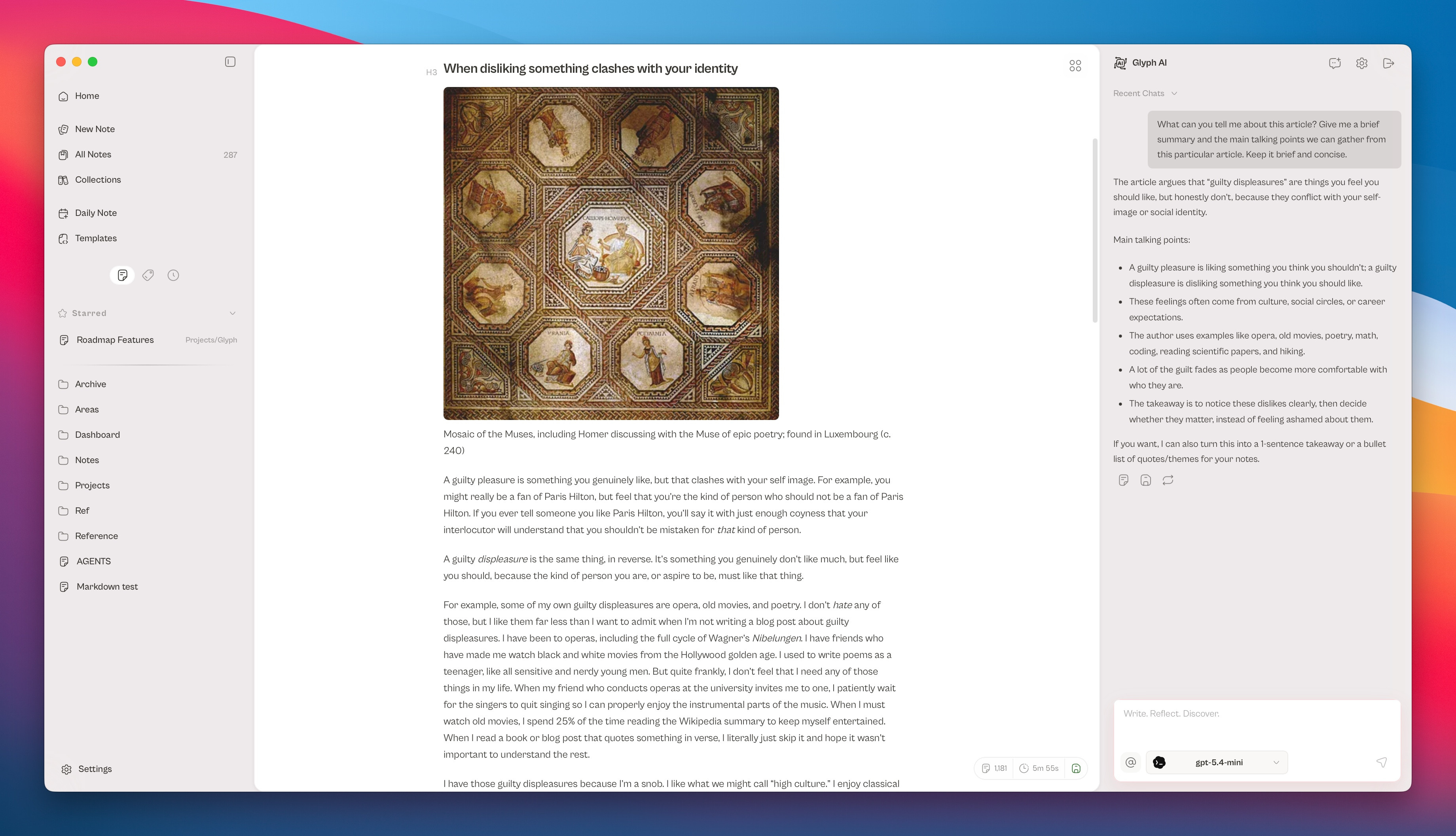Switch to the tags view tab in sidebar
1456x836 pixels.
148,275
